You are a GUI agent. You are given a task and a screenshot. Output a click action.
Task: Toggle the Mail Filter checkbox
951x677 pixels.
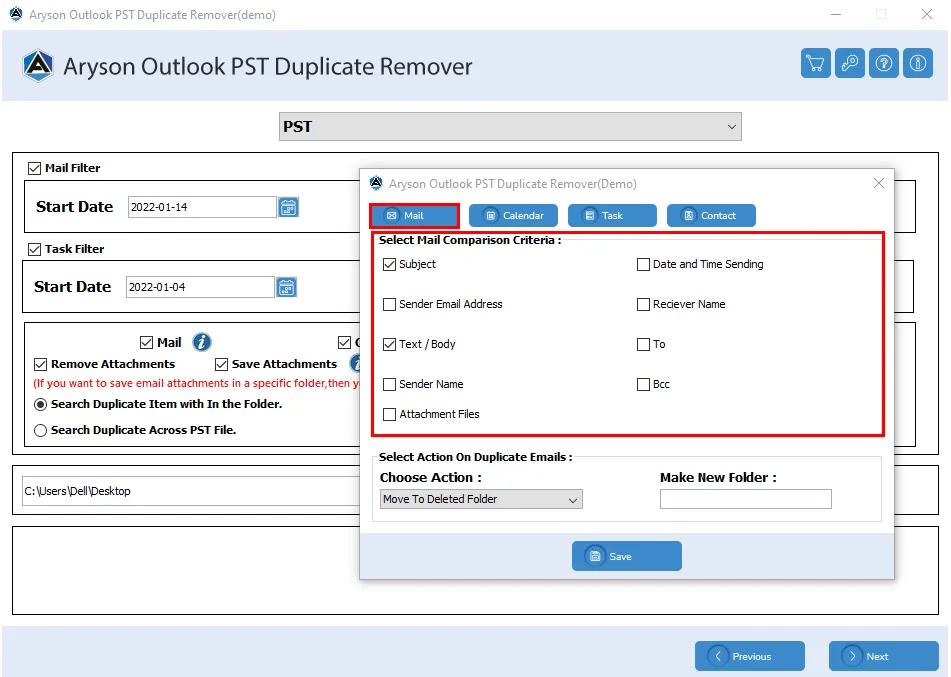coord(35,169)
